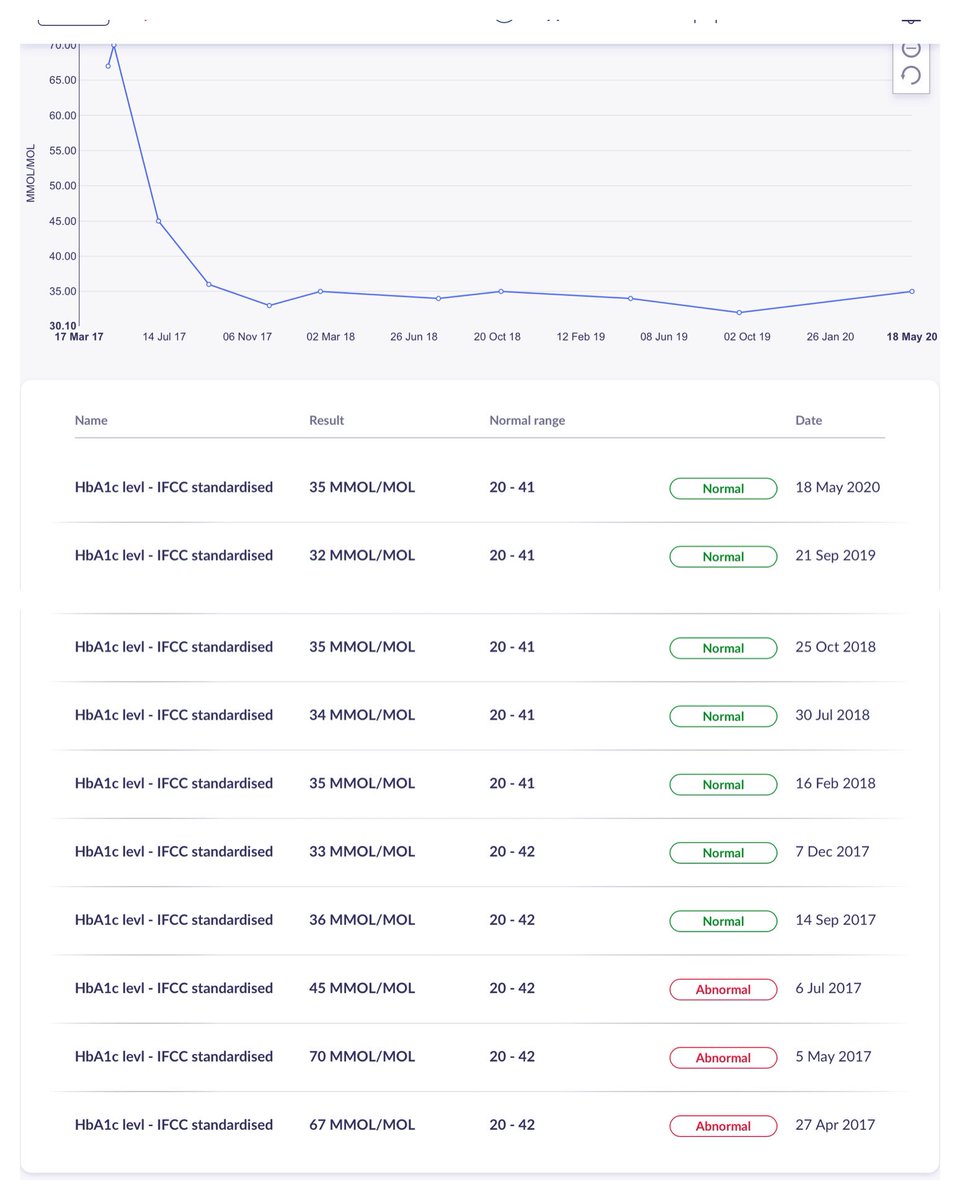The width and height of the screenshot is (960, 1200).
Task: Select the chart data point at 45
Action: click(158, 221)
